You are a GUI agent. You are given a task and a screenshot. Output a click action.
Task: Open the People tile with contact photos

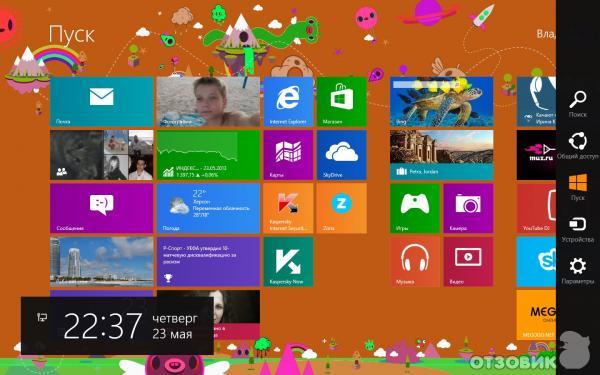tap(101, 155)
